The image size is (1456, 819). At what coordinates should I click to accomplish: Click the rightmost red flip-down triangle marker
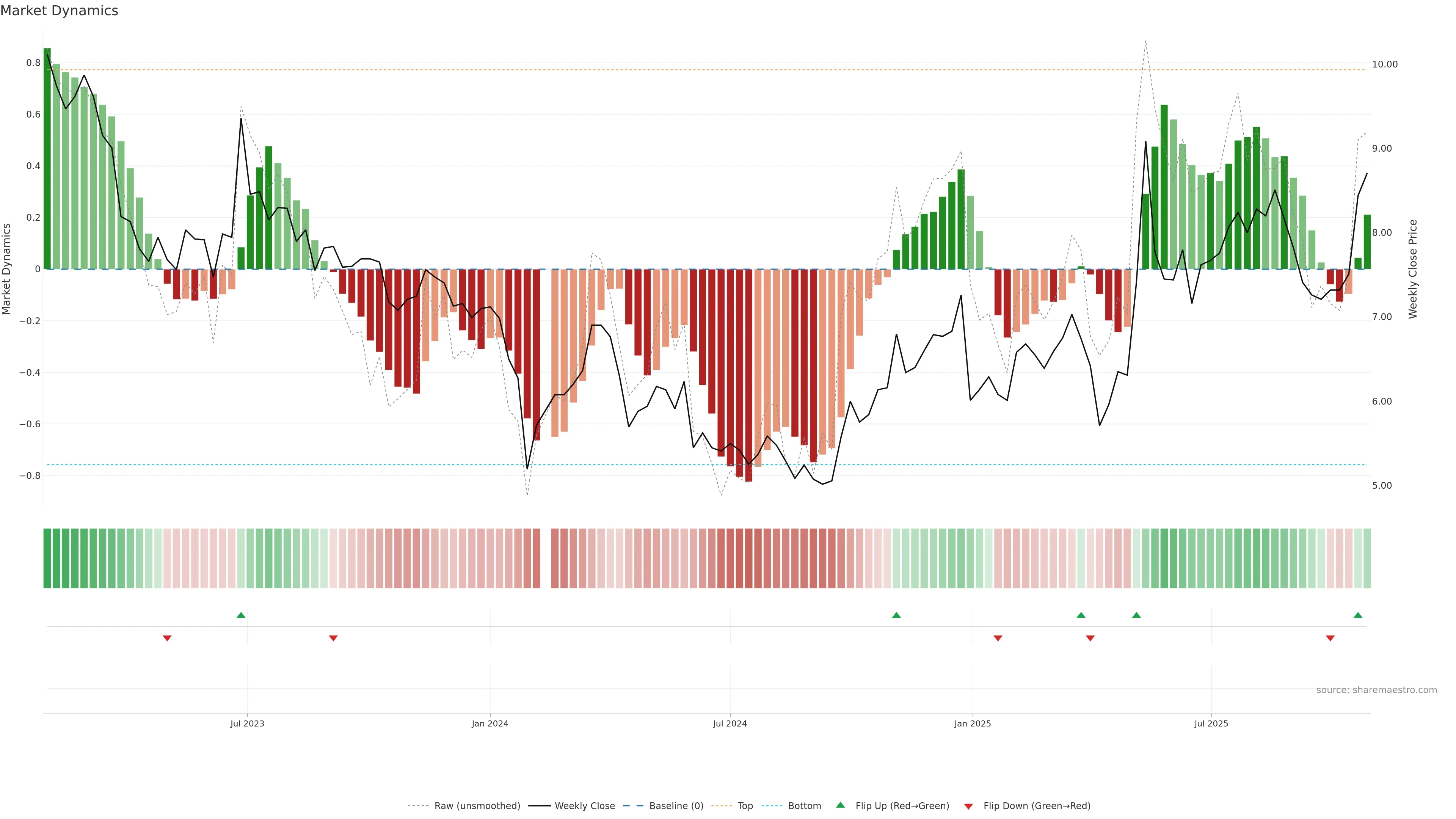(x=1330, y=638)
